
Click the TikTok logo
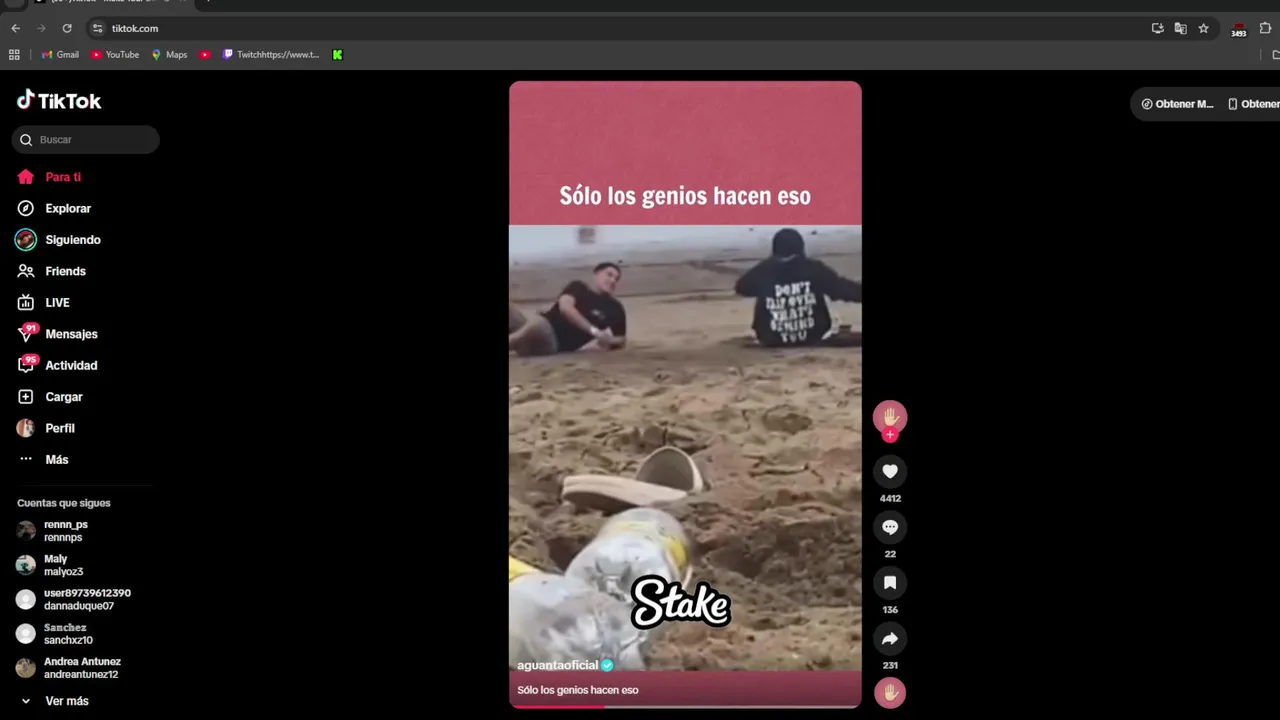[x=59, y=100]
